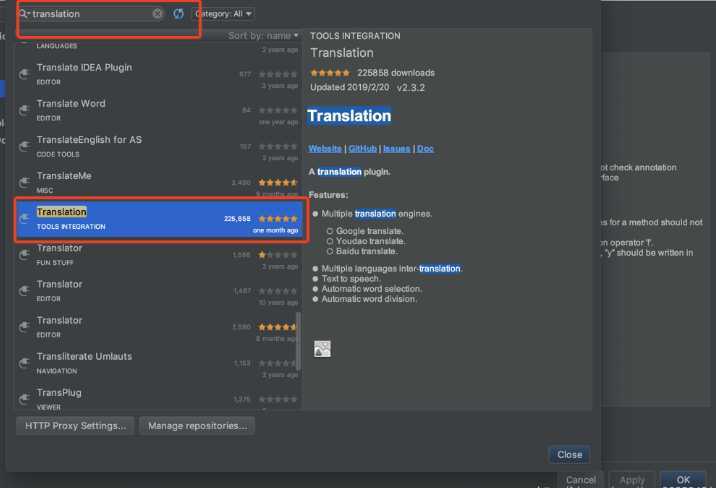Click the large Translation heading in description
This screenshot has width=716, height=488.
tap(349, 115)
